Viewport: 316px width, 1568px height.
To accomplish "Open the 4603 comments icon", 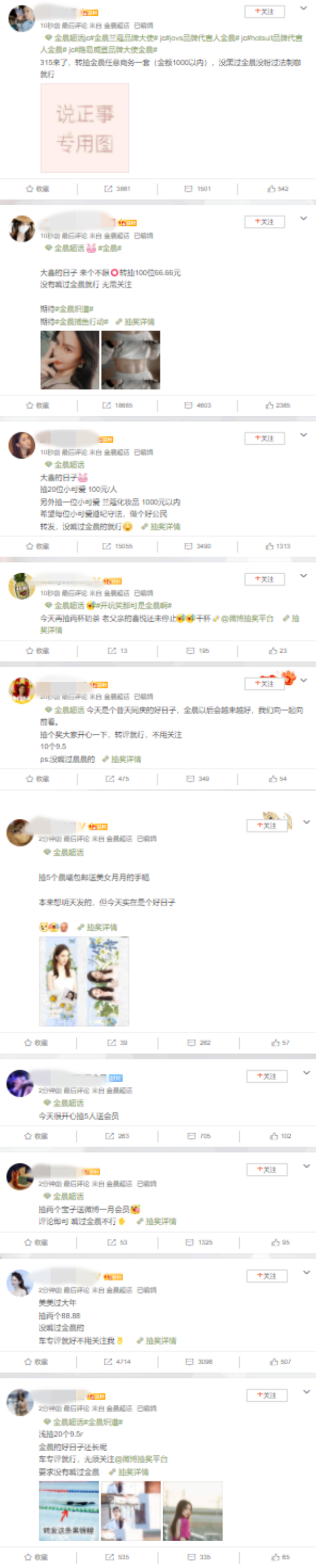I will coord(197,405).
